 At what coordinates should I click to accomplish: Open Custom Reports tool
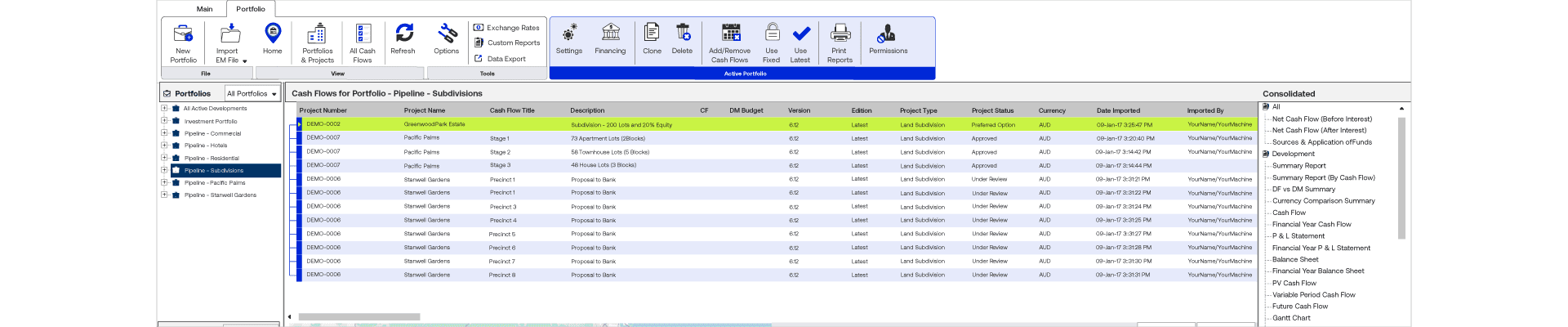click(507, 43)
